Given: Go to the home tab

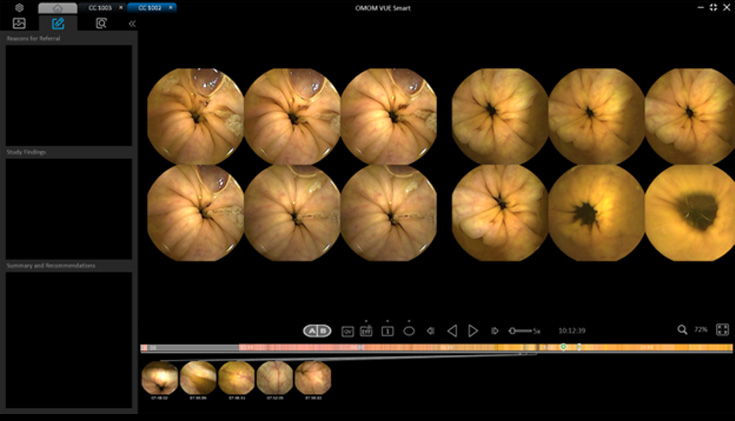Looking at the screenshot, I should (x=57, y=7).
